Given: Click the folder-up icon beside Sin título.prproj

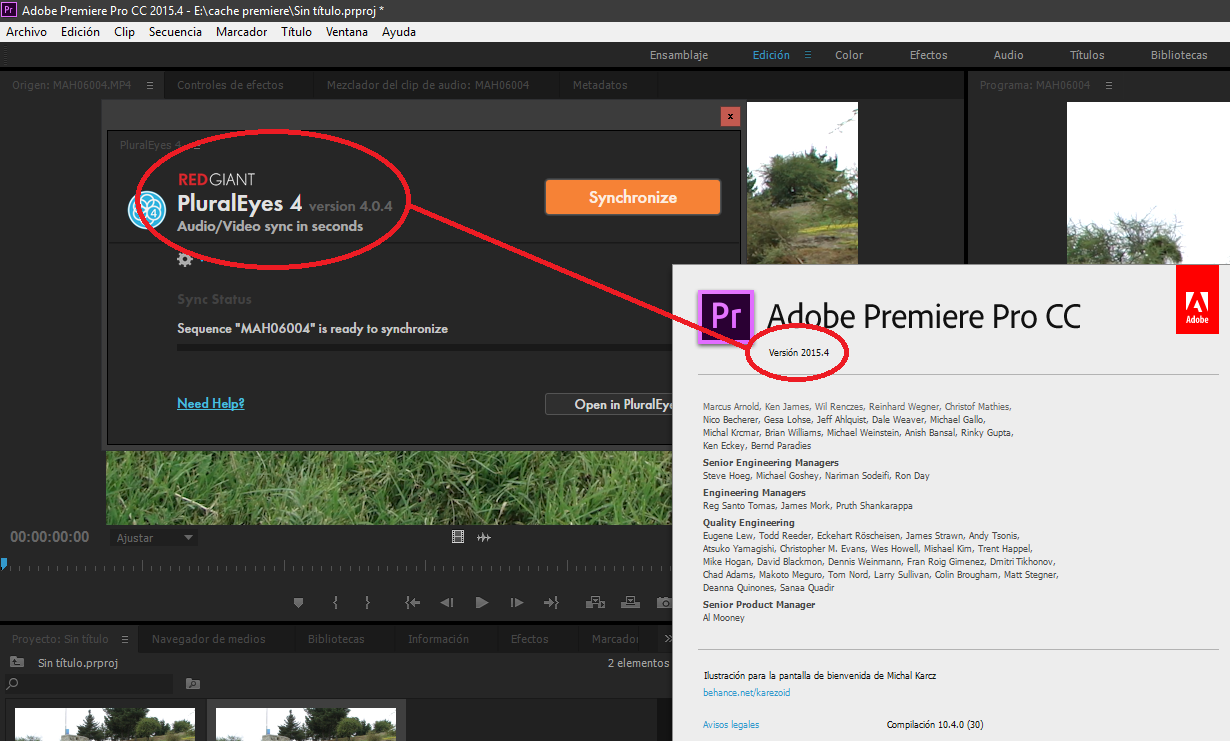Looking at the screenshot, I should coord(17,662).
